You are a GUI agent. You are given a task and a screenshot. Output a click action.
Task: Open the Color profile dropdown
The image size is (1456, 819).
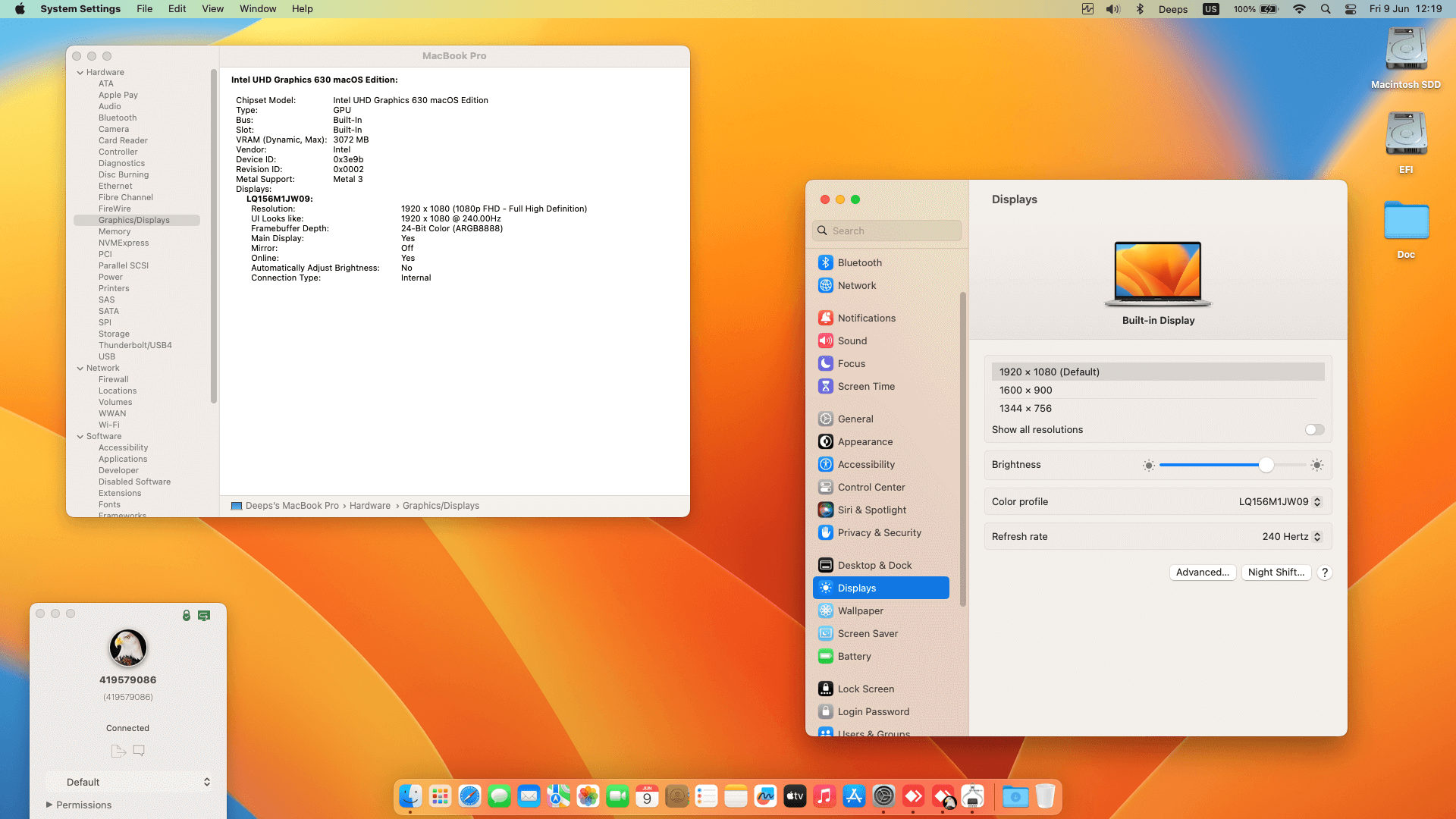click(x=1280, y=501)
